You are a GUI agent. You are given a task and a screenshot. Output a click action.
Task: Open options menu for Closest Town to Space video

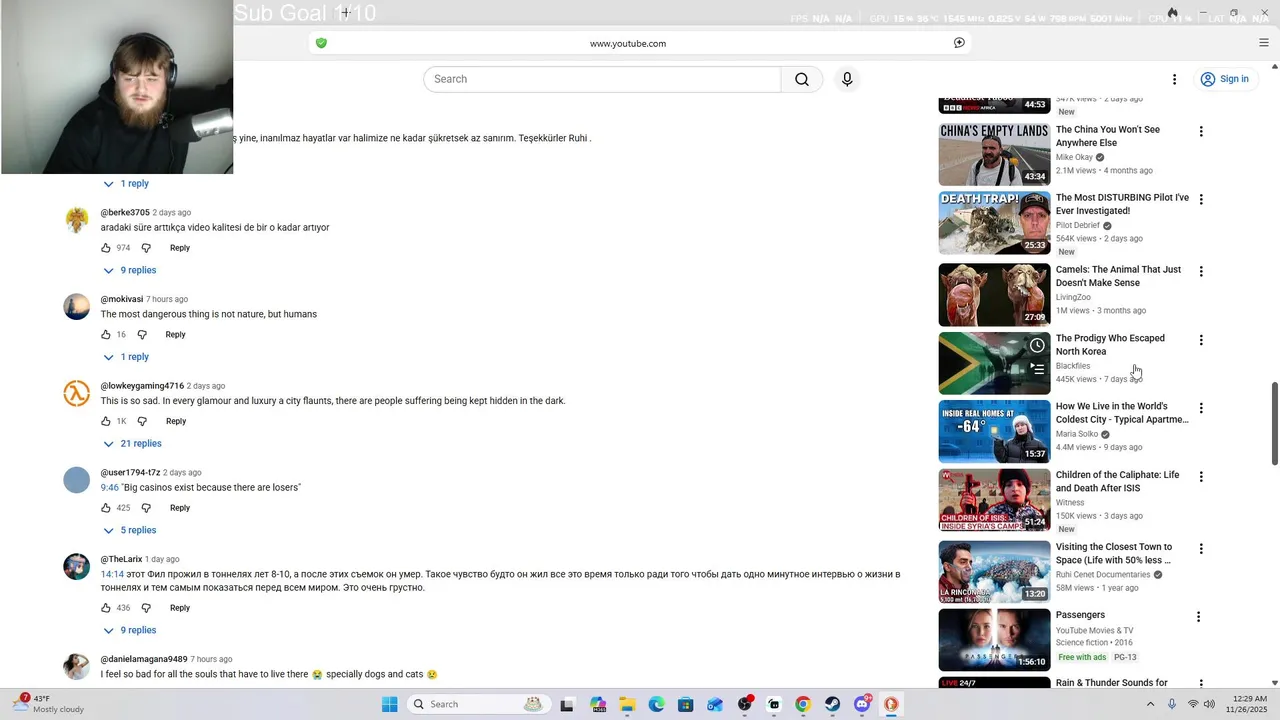pyautogui.click(x=1201, y=549)
